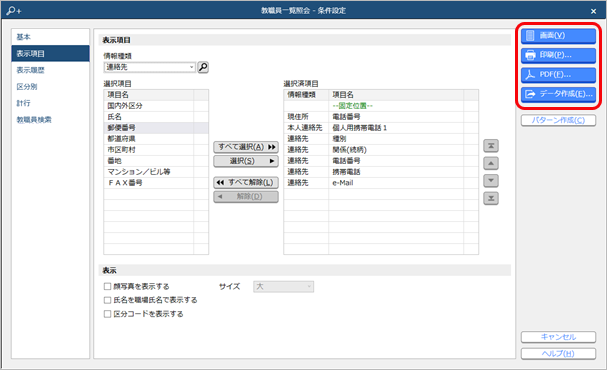Move selected item down one row

point(490,181)
